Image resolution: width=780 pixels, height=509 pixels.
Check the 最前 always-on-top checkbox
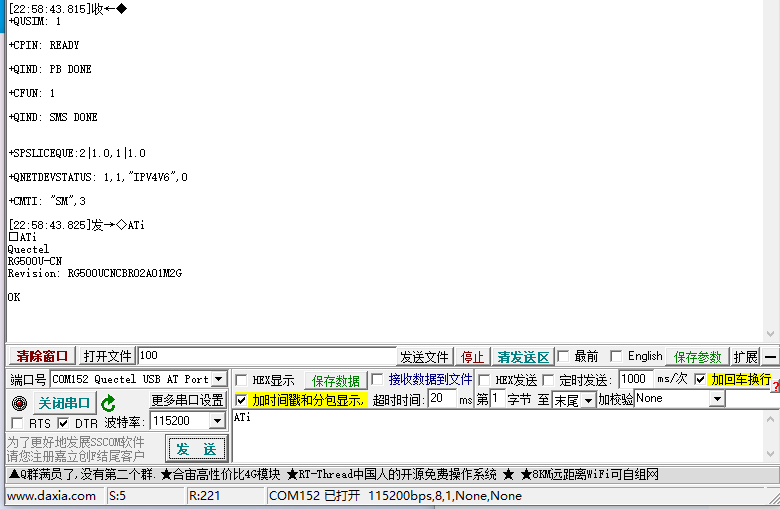[x=563, y=356]
